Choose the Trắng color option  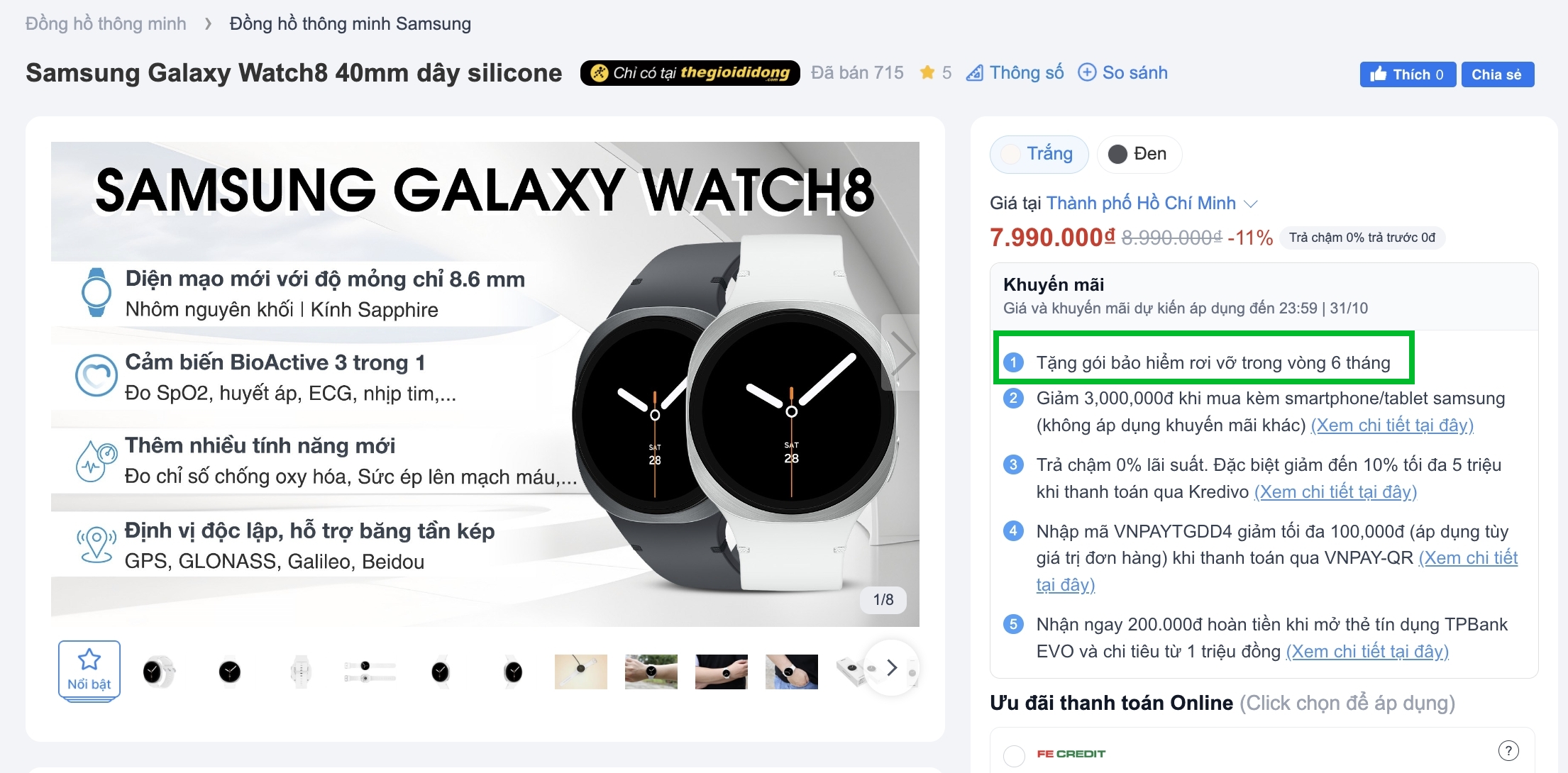coord(1039,154)
